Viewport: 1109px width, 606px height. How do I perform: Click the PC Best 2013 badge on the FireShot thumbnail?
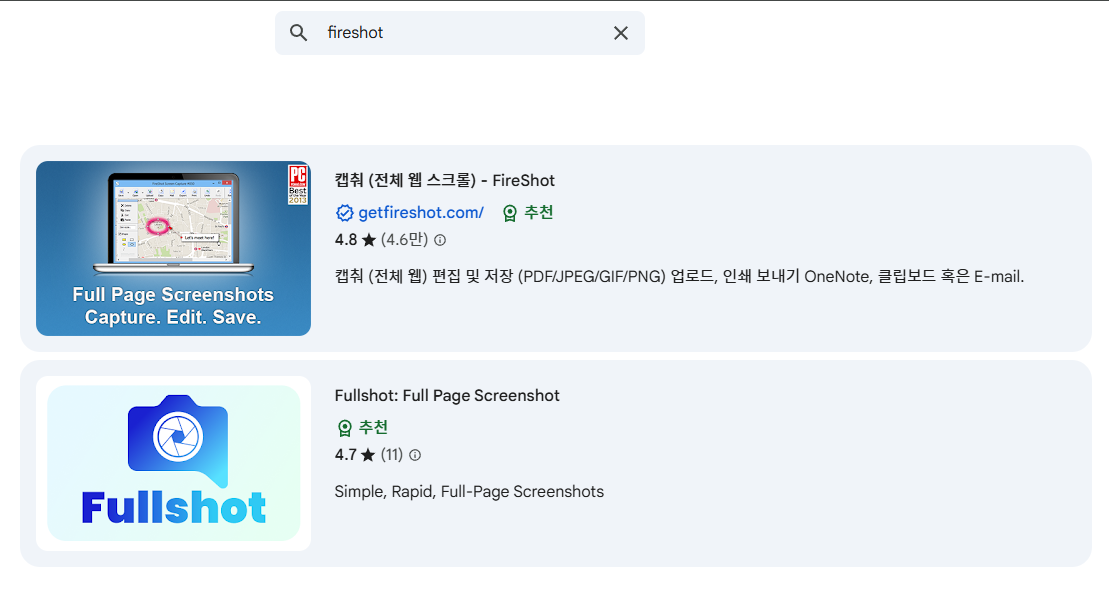298,185
